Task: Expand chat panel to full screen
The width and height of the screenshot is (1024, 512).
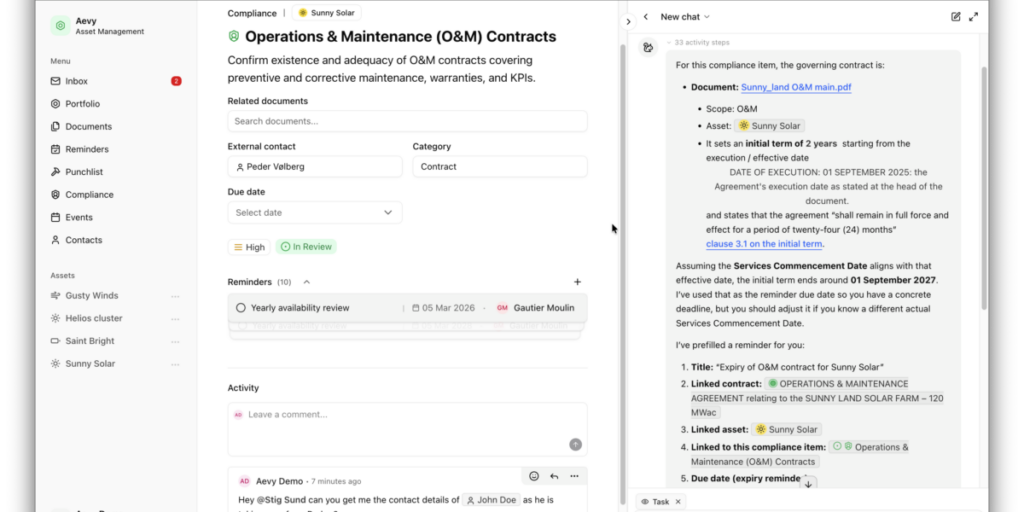Action: pos(974,17)
